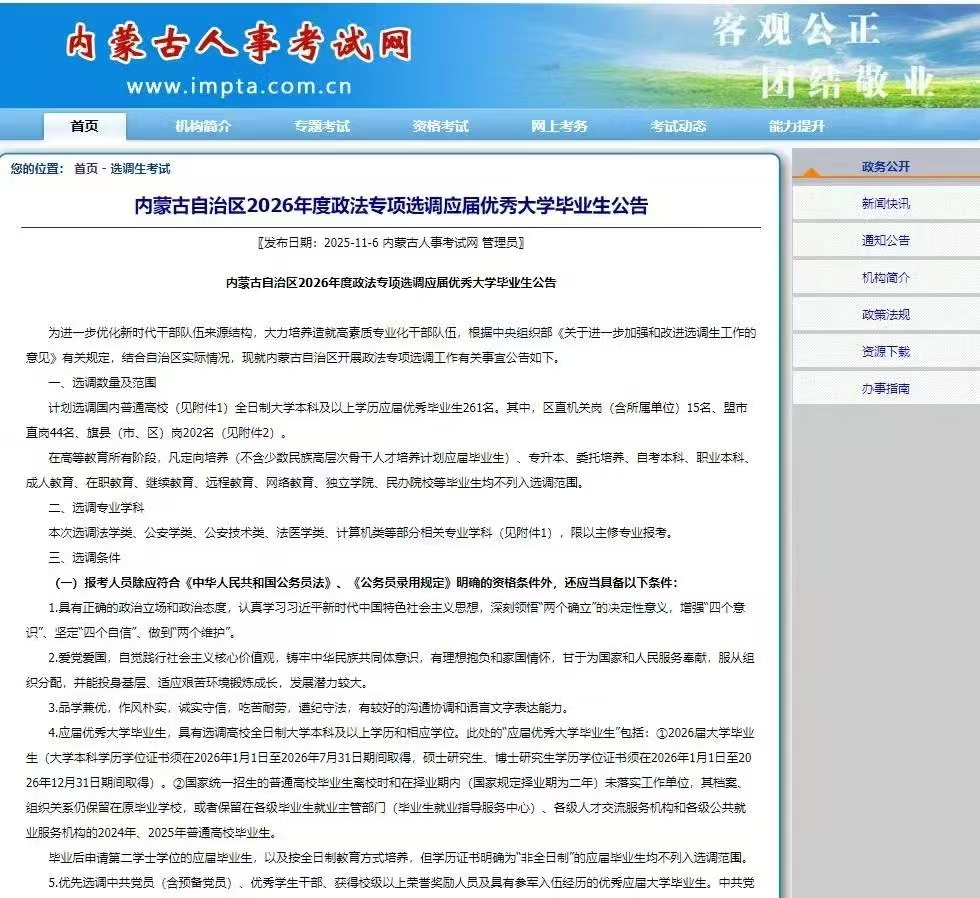
Task: Open the 专题考试 menu
Action: (x=320, y=128)
